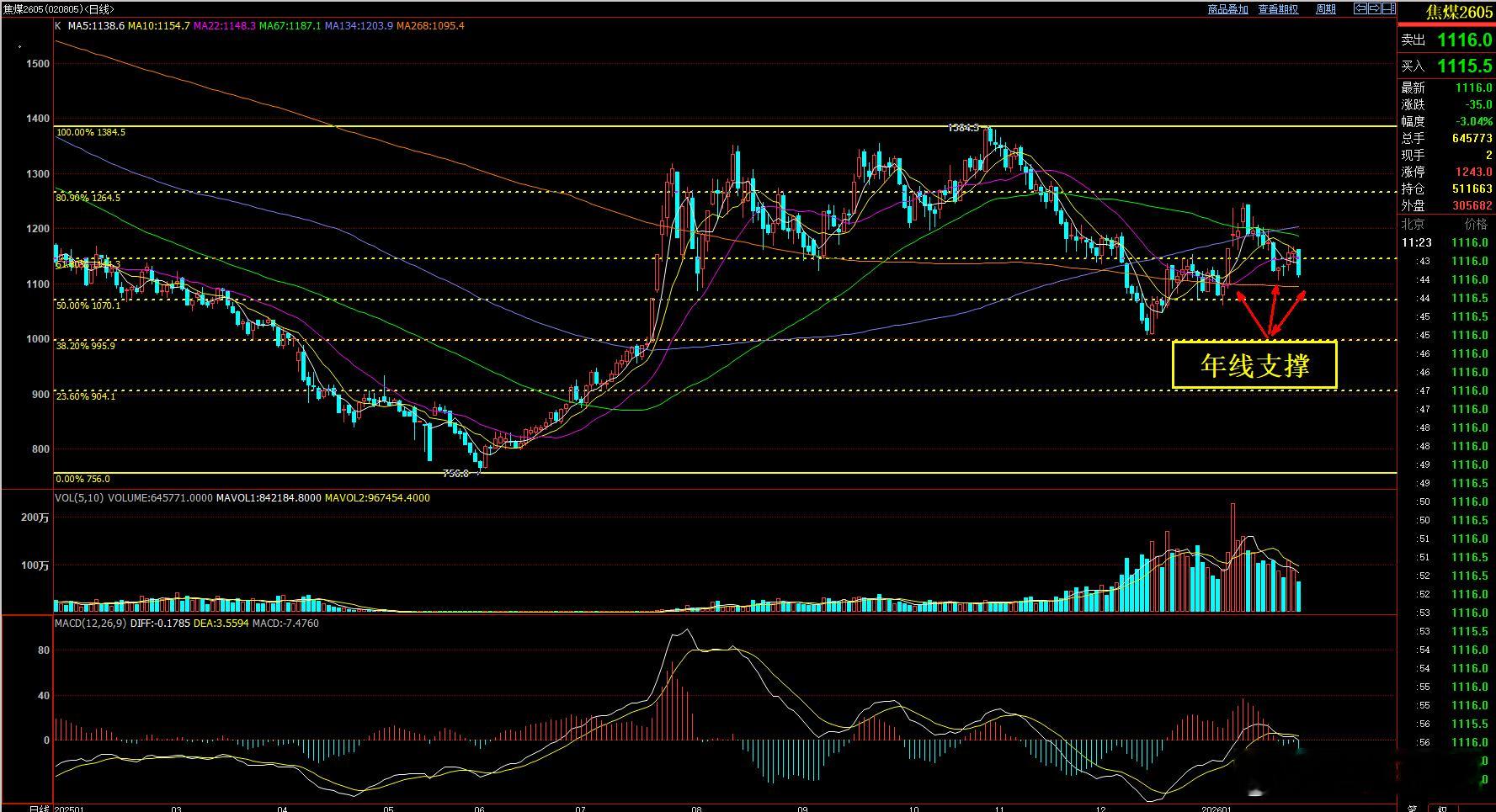This screenshot has width=1496, height=812.
Task: Click the 1000 price axis label
Action: pos(39,340)
